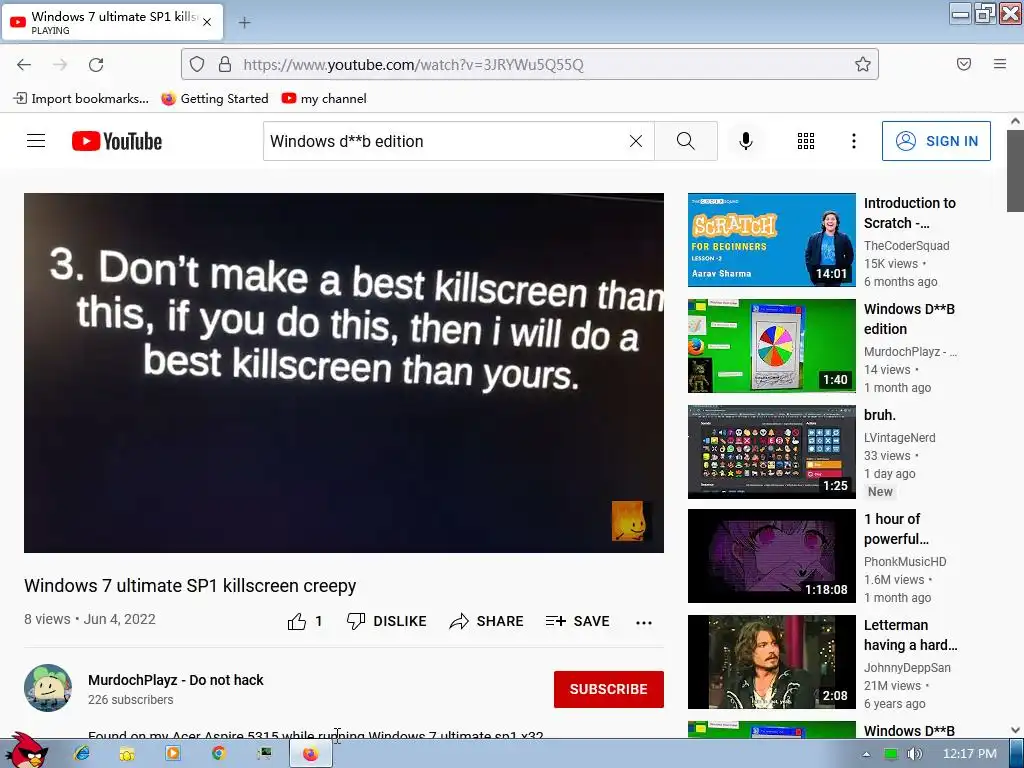Show hidden system tray icons
This screenshot has width=1024, height=768.
pos(866,754)
